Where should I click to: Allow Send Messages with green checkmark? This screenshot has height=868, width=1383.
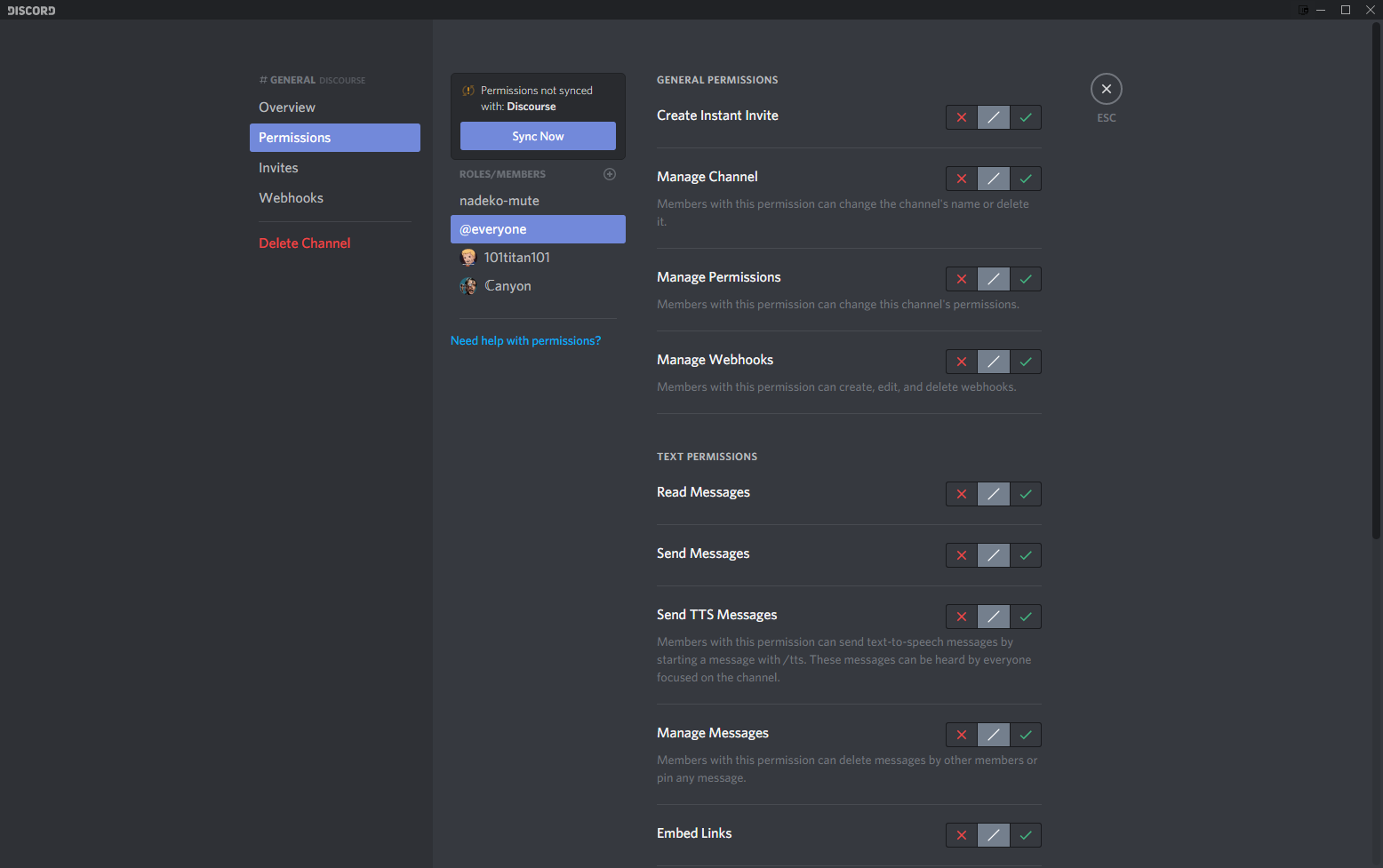click(x=1026, y=555)
